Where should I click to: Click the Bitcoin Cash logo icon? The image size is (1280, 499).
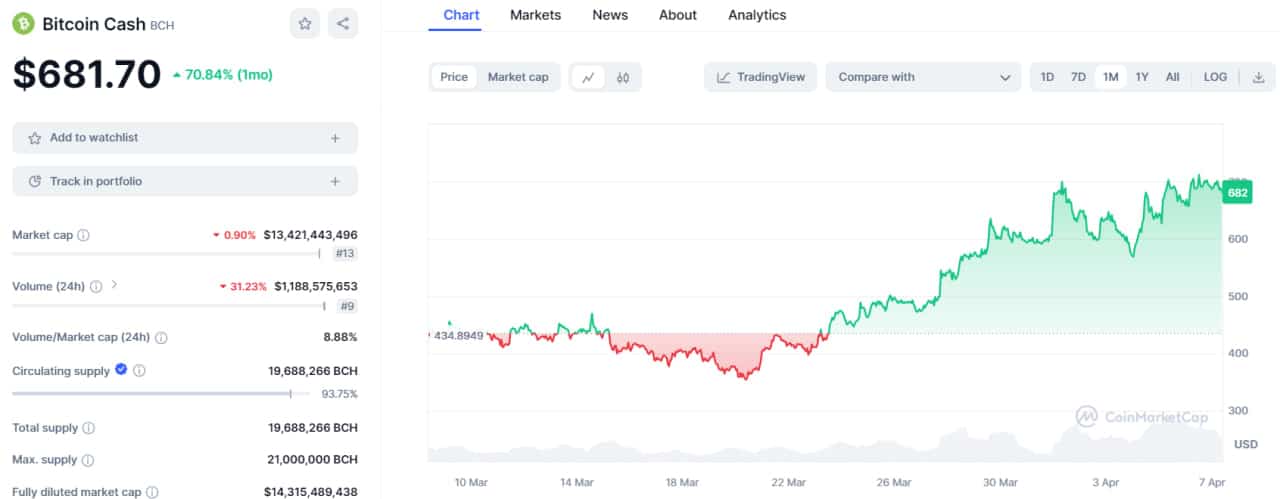coord(23,23)
